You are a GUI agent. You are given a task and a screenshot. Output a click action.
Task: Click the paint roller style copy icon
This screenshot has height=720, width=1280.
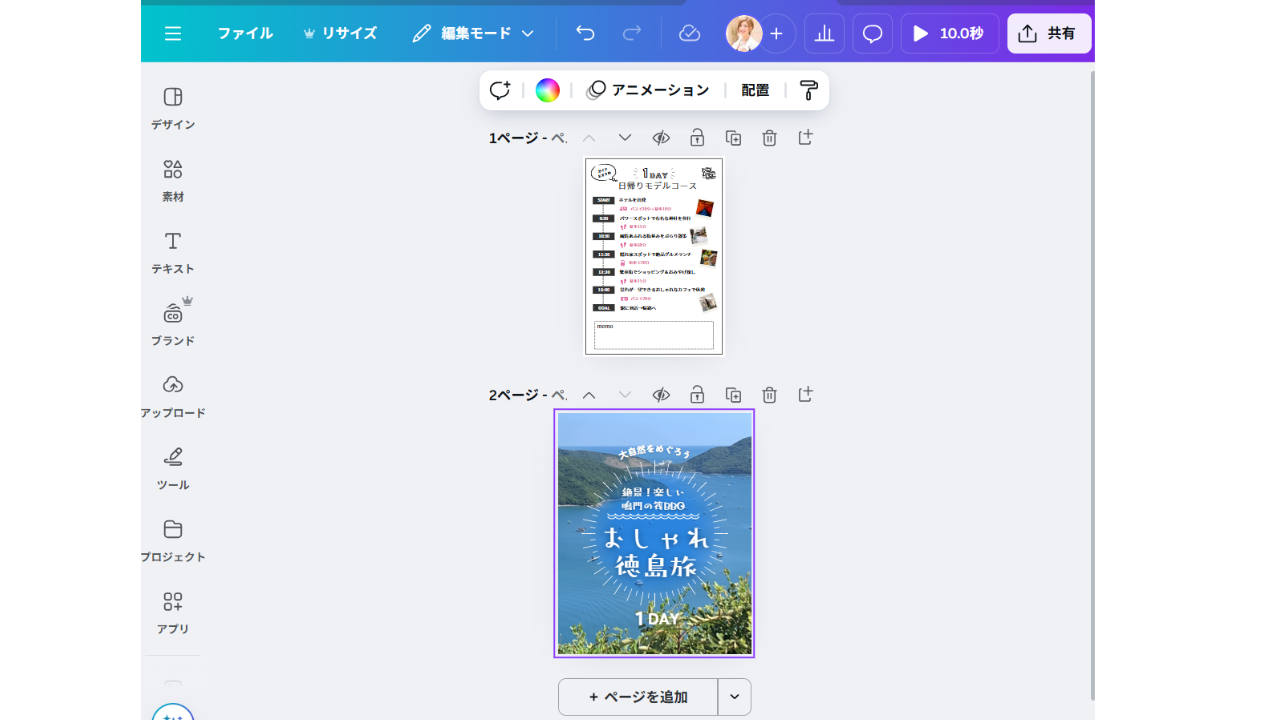pos(808,90)
